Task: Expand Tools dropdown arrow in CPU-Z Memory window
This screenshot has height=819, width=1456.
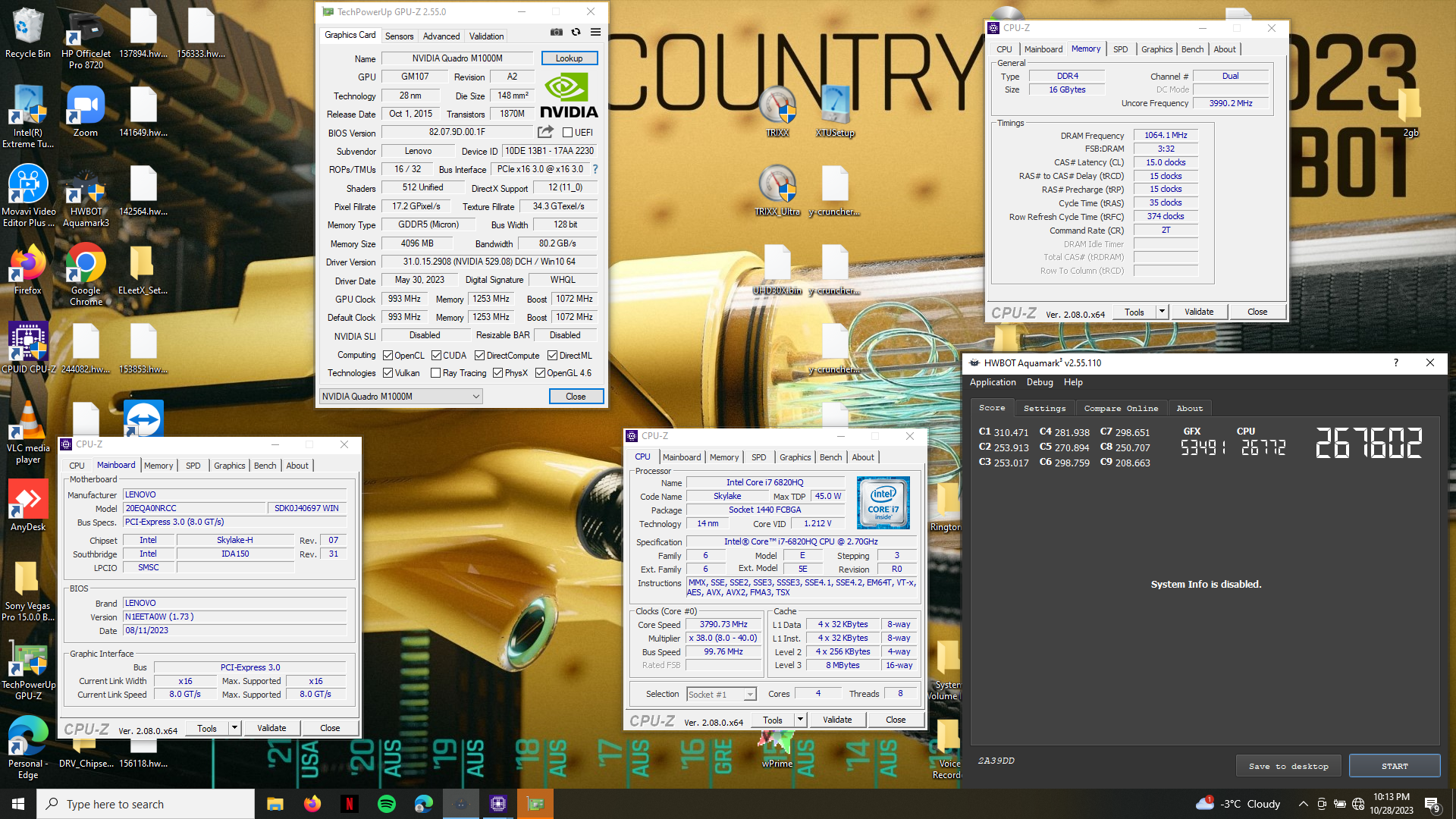Action: point(1161,311)
